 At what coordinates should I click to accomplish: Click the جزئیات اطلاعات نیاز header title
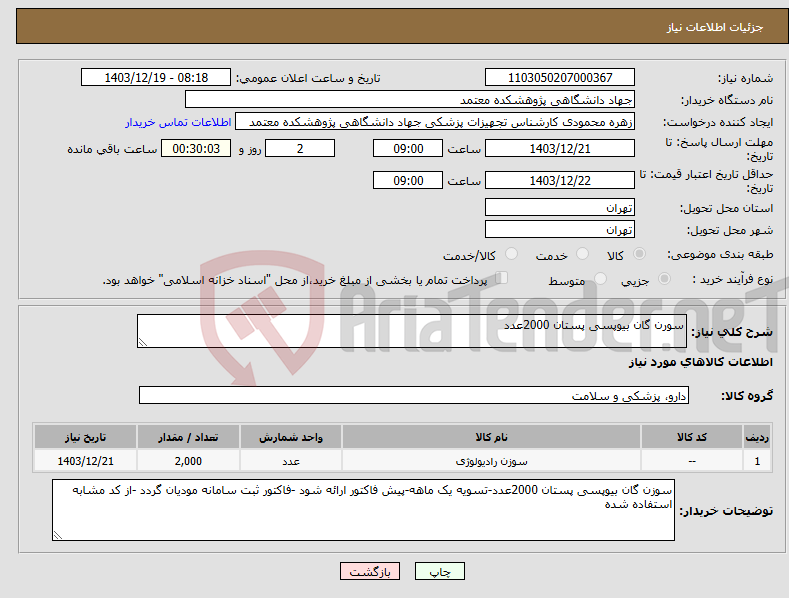(715, 27)
